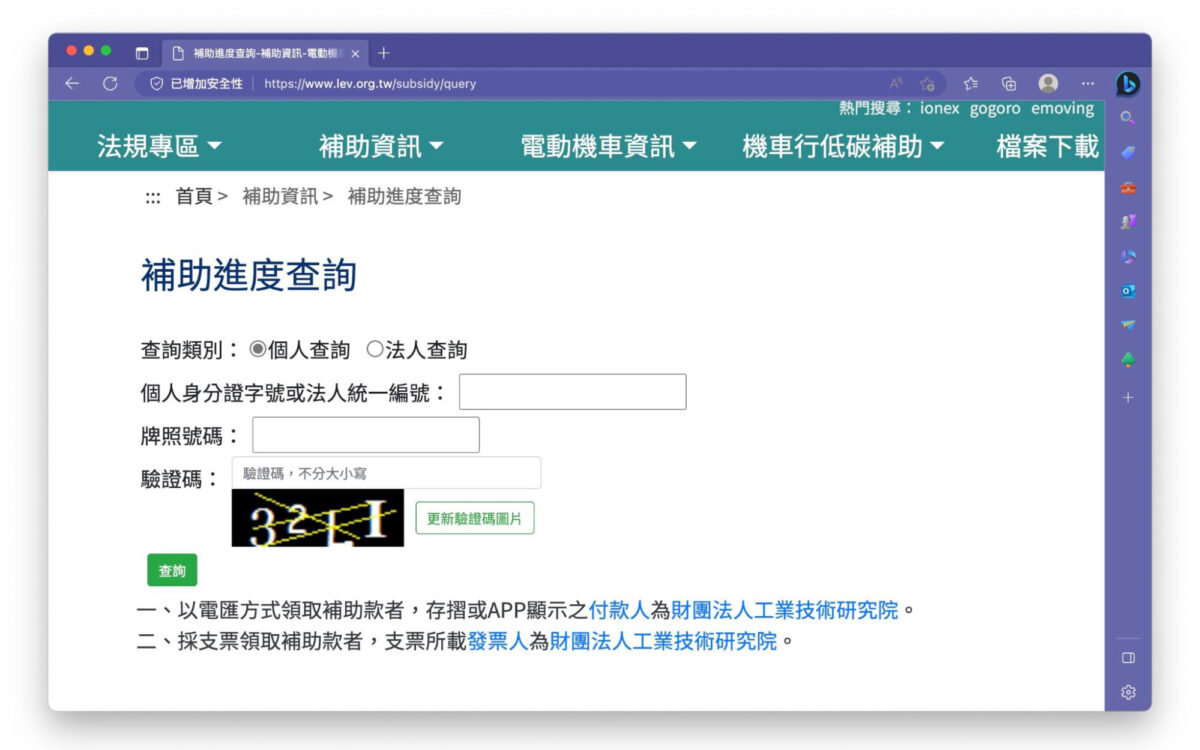
Task: Reload the page with the refresh icon
Action: point(110,84)
